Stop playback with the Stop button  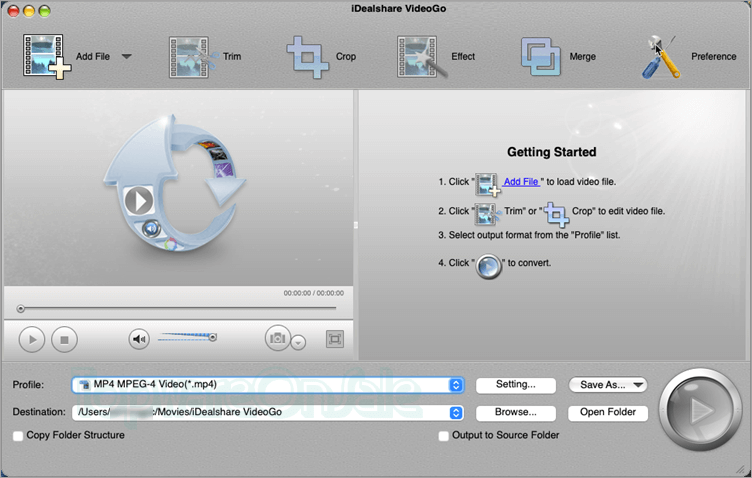tap(64, 339)
